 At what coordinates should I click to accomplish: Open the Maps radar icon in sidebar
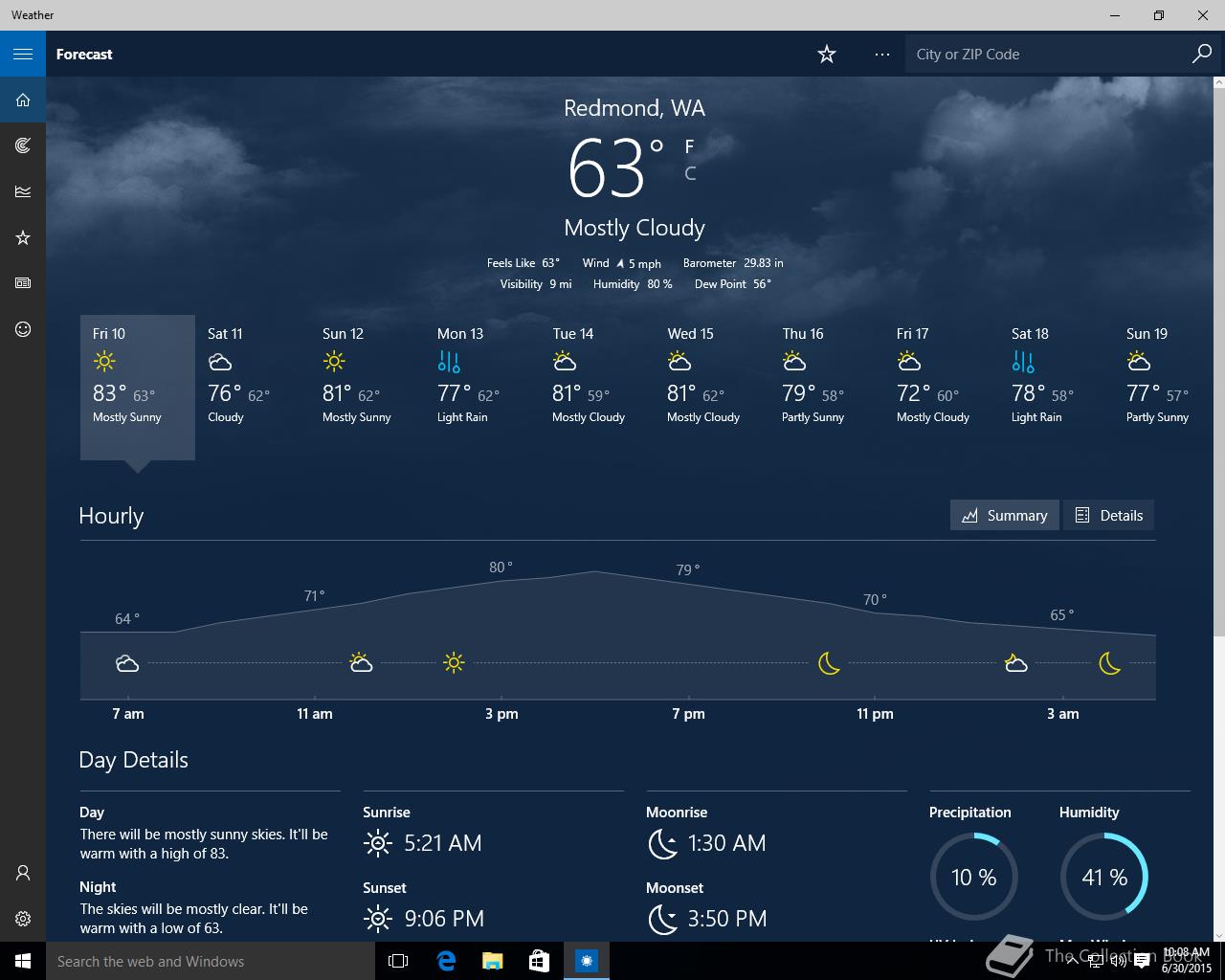click(x=23, y=145)
